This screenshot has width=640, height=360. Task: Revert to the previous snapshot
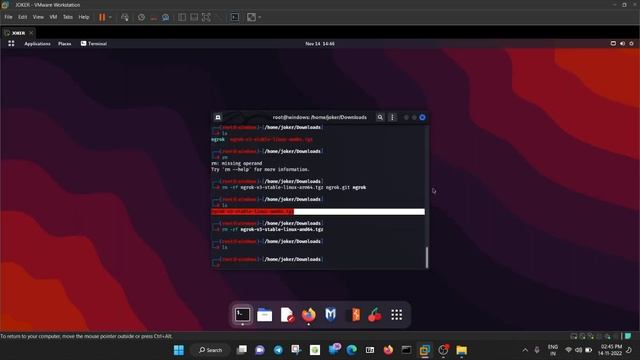153,17
